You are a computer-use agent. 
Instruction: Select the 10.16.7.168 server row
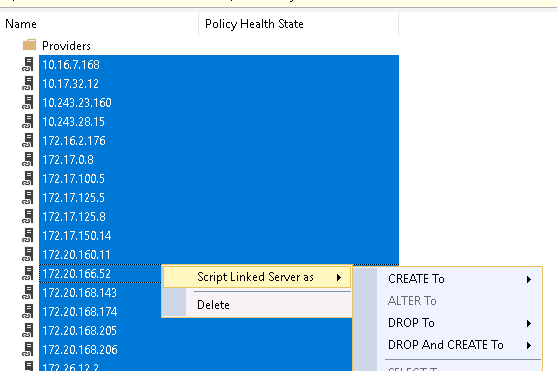[x=219, y=65]
